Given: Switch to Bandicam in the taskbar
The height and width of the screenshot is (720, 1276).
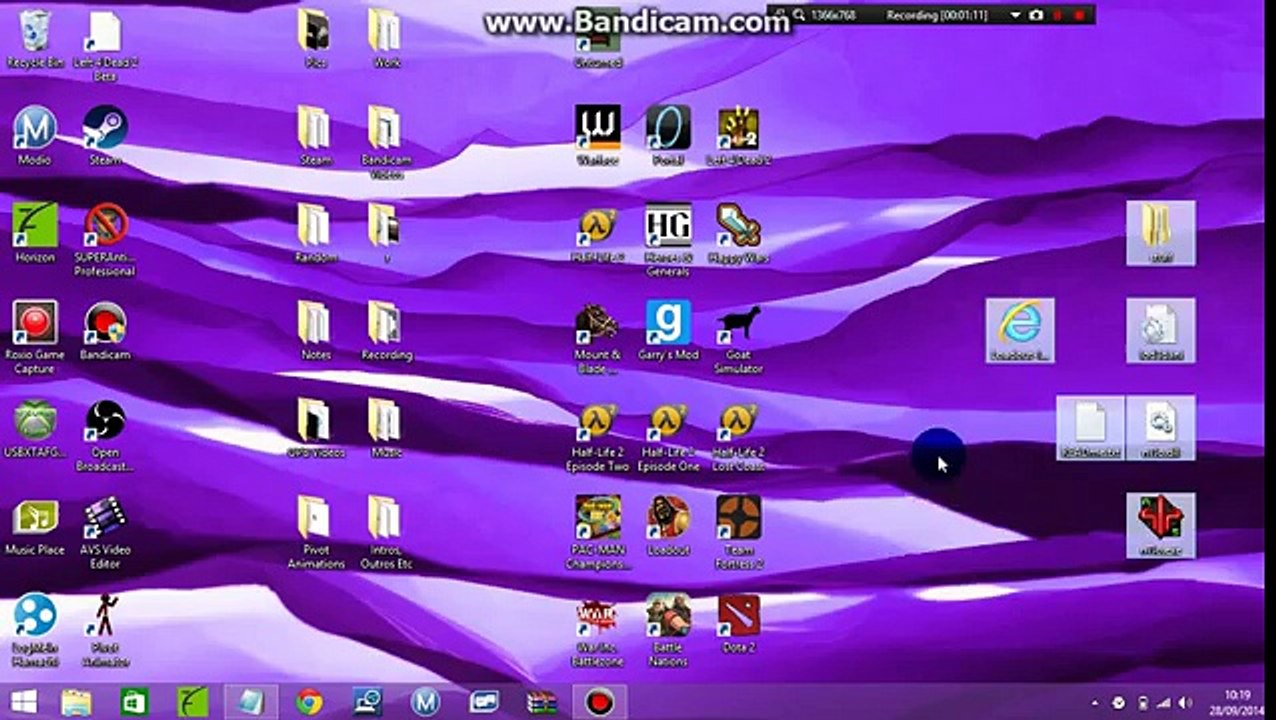Looking at the screenshot, I should click(599, 702).
